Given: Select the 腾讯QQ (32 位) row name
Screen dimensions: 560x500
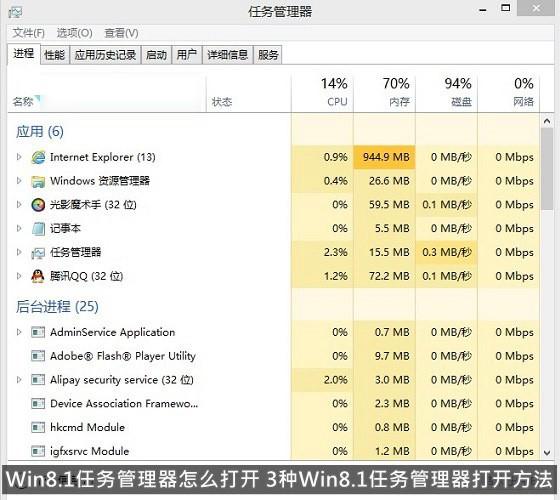Looking at the screenshot, I should click(87, 276).
